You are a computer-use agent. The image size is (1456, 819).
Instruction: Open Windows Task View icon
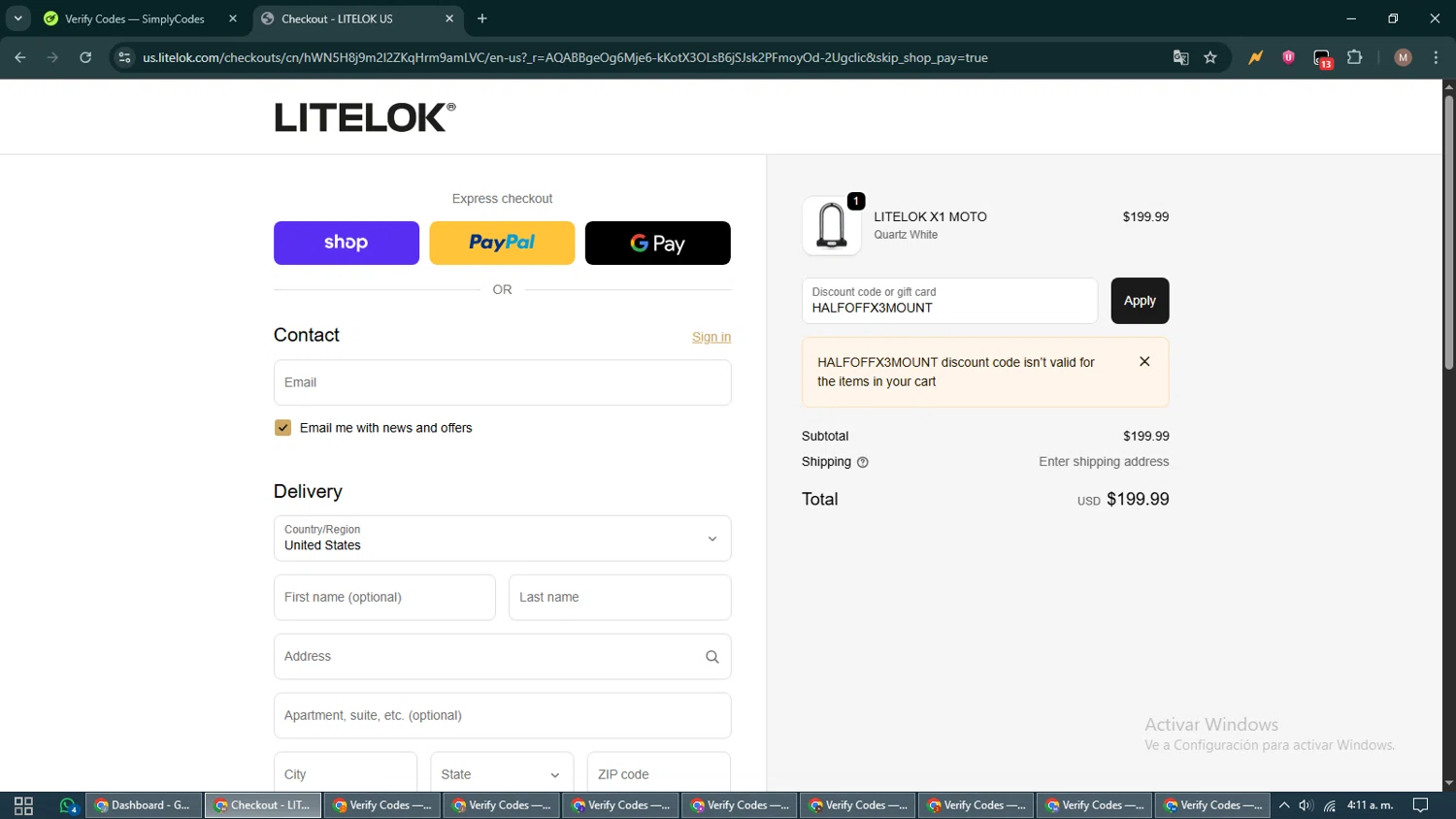click(x=23, y=805)
